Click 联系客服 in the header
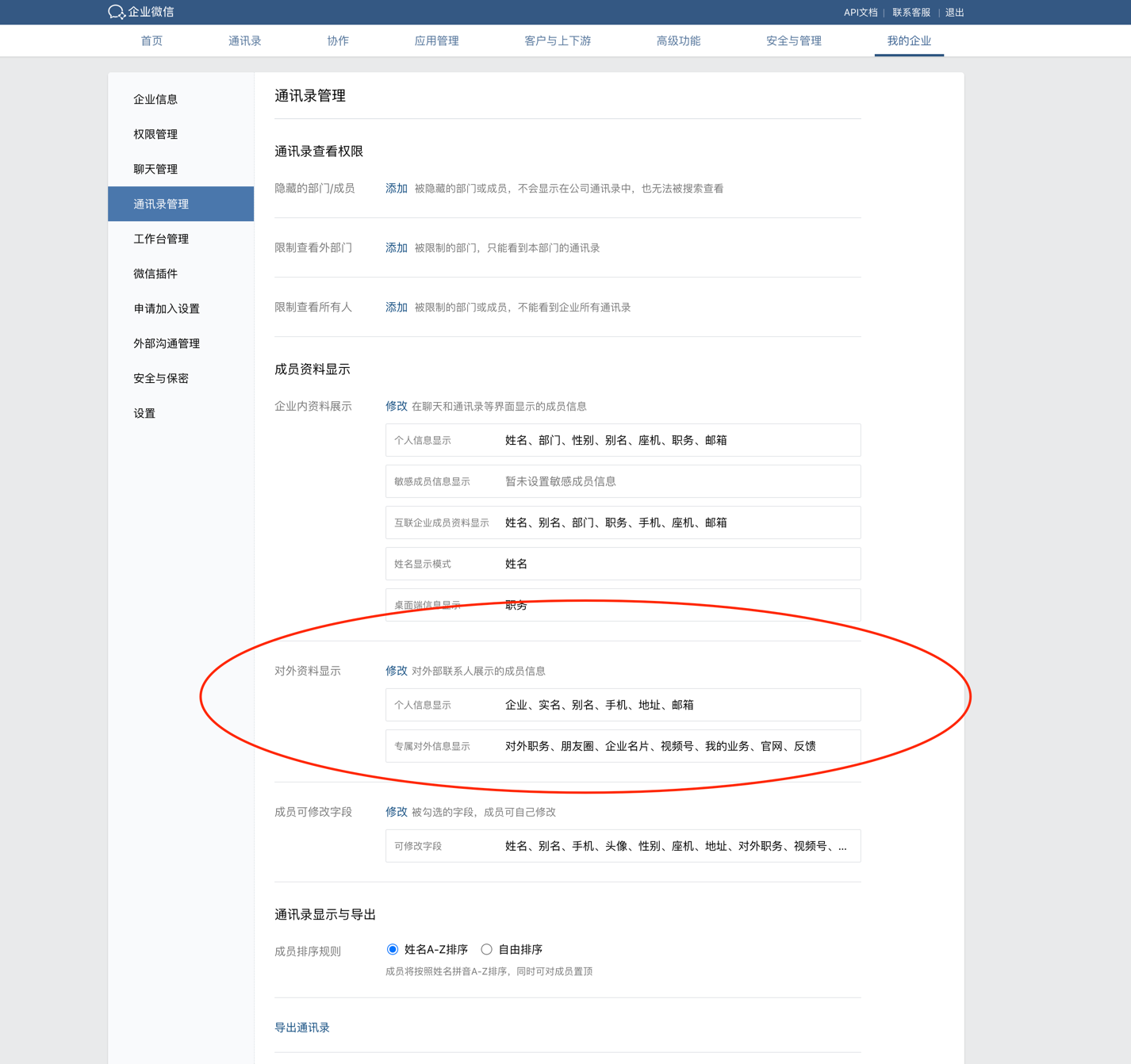 click(x=911, y=13)
